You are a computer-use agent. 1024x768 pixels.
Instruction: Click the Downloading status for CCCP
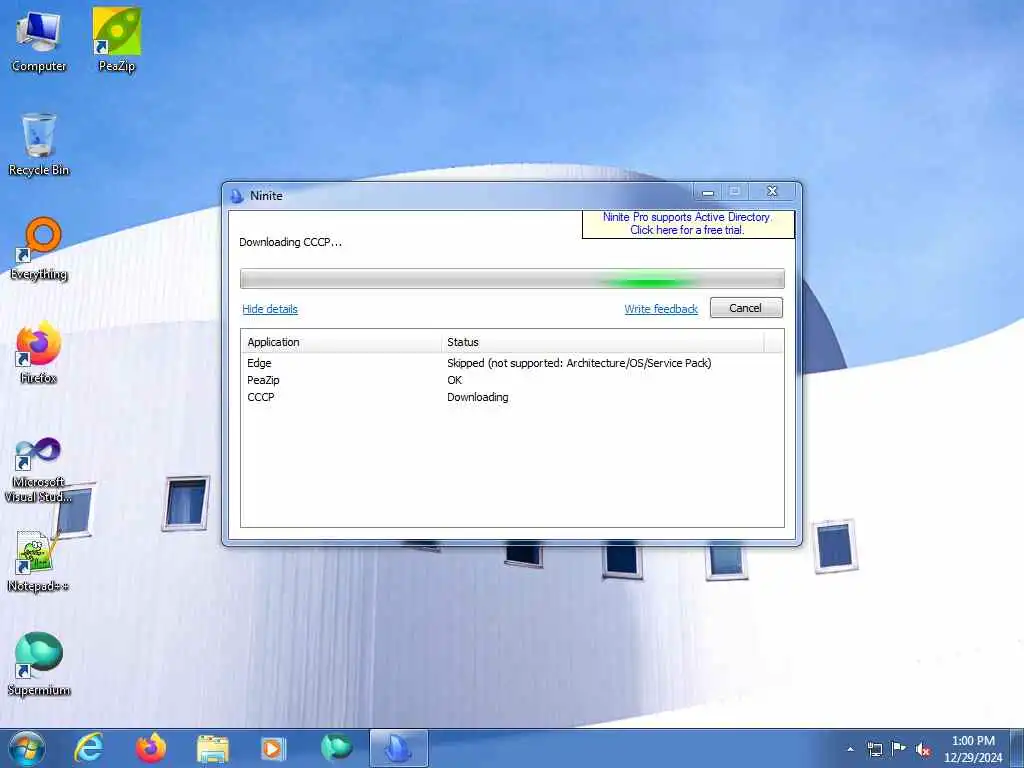pos(477,397)
